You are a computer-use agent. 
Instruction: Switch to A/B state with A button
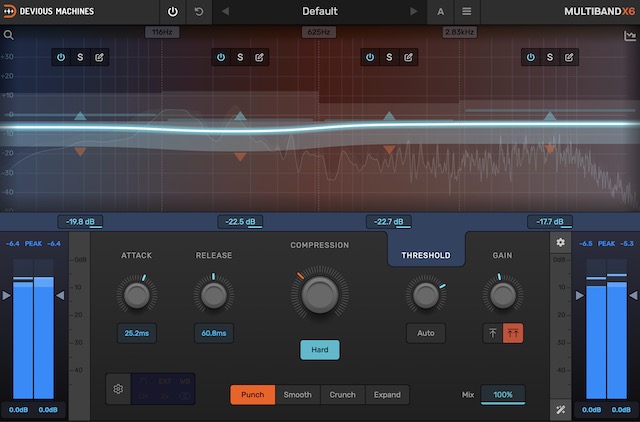point(440,11)
